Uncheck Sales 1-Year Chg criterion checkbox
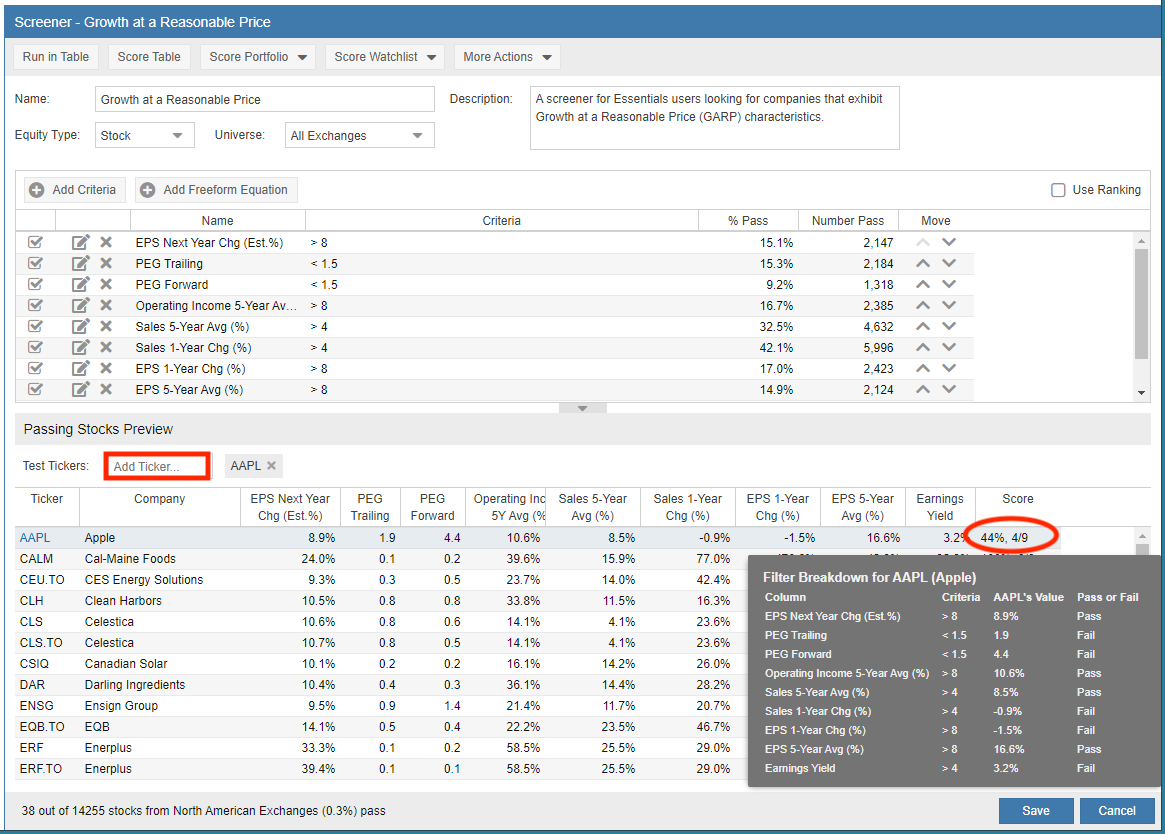1165x834 pixels. (35, 347)
